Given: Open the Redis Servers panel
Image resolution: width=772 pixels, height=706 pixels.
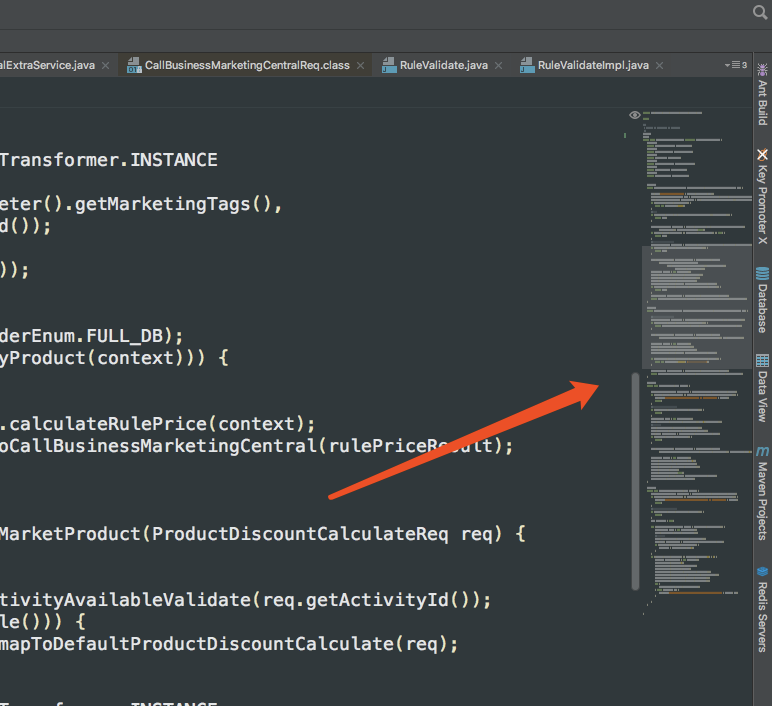Looking at the screenshot, I should point(762,610).
